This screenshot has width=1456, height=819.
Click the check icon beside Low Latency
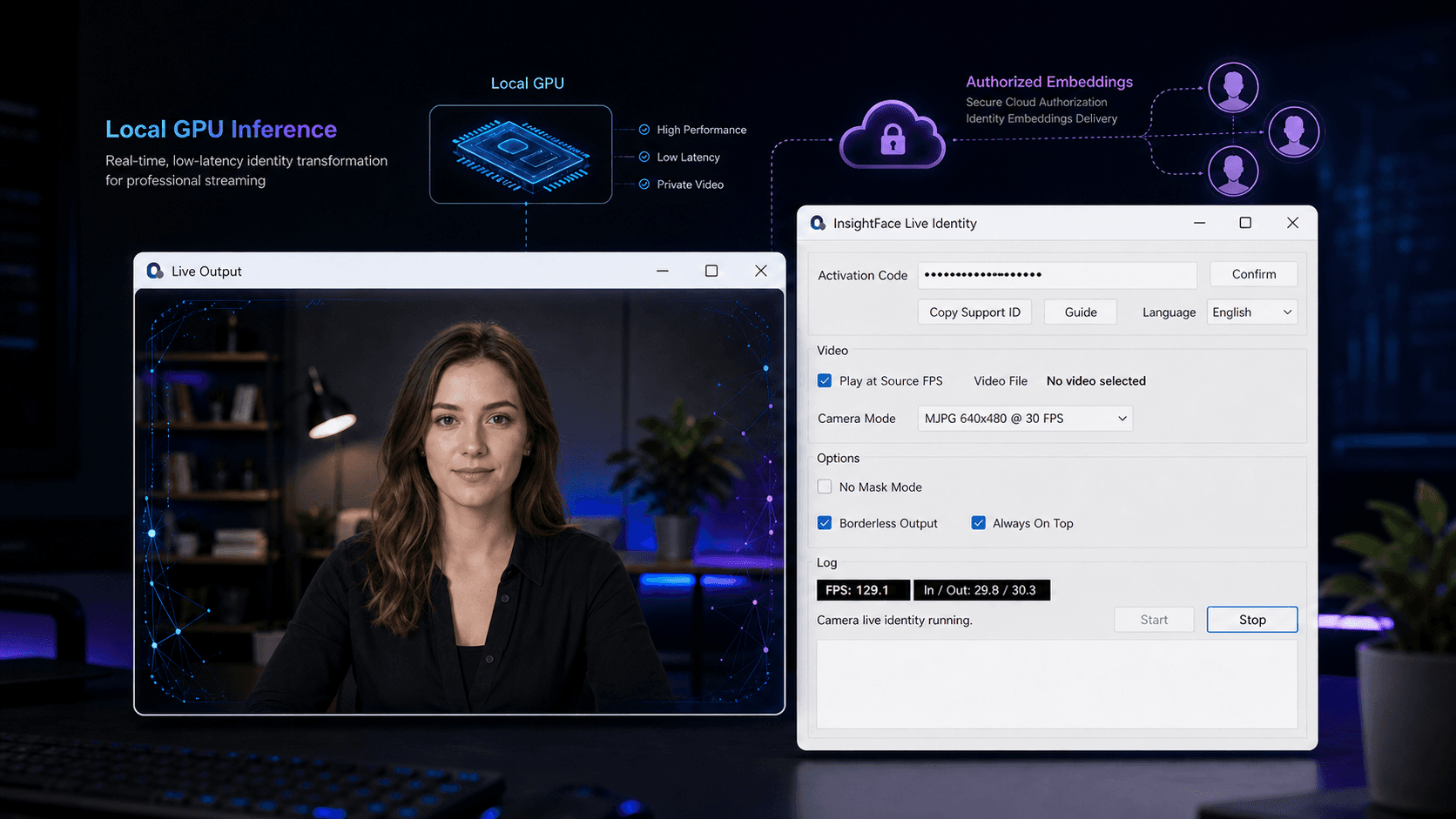[x=644, y=157]
